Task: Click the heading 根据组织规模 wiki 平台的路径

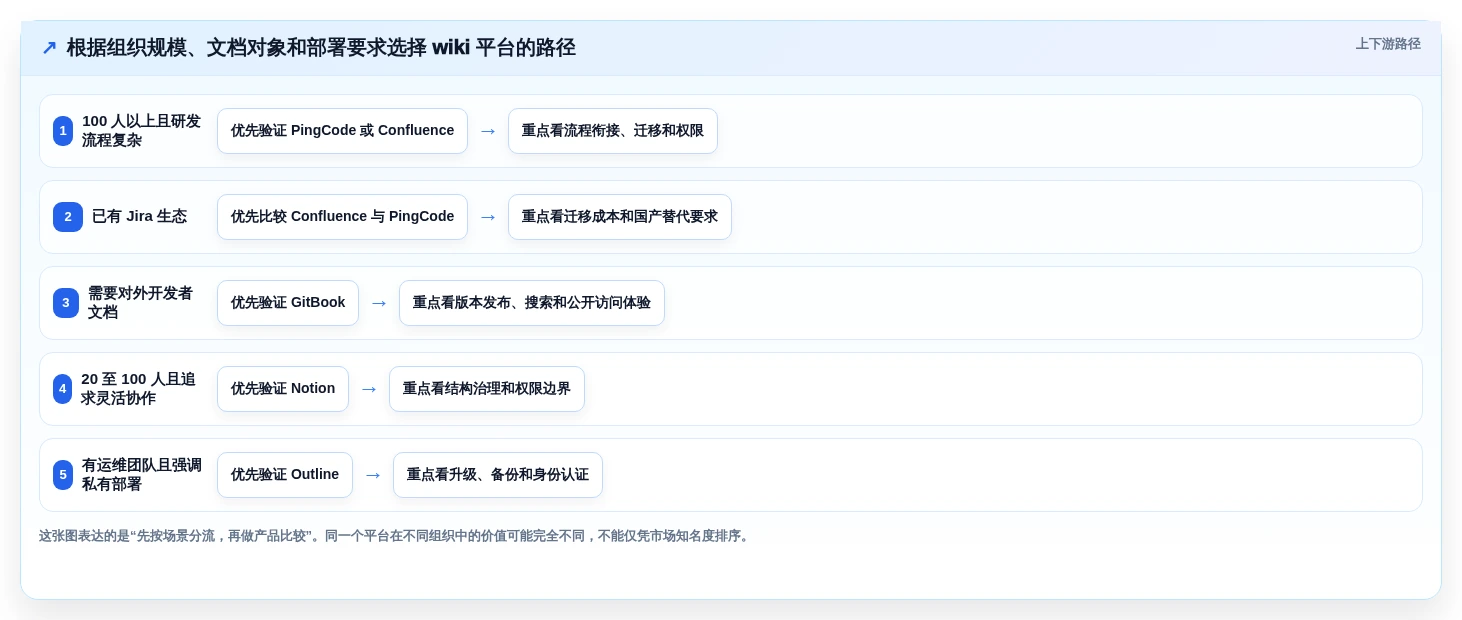Action: [x=321, y=48]
